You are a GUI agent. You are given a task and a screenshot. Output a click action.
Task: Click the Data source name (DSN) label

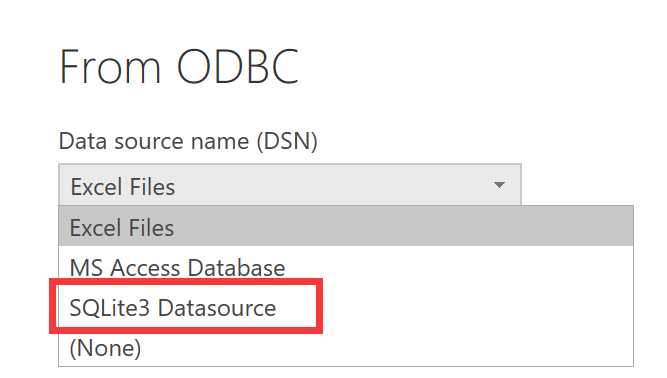188,141
